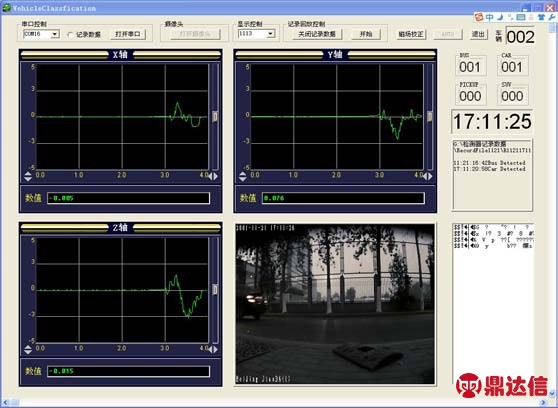This screenshot has height=408, width=558.
Task: Click the 磁场校正 button
Action: click(x=411, y=34)
